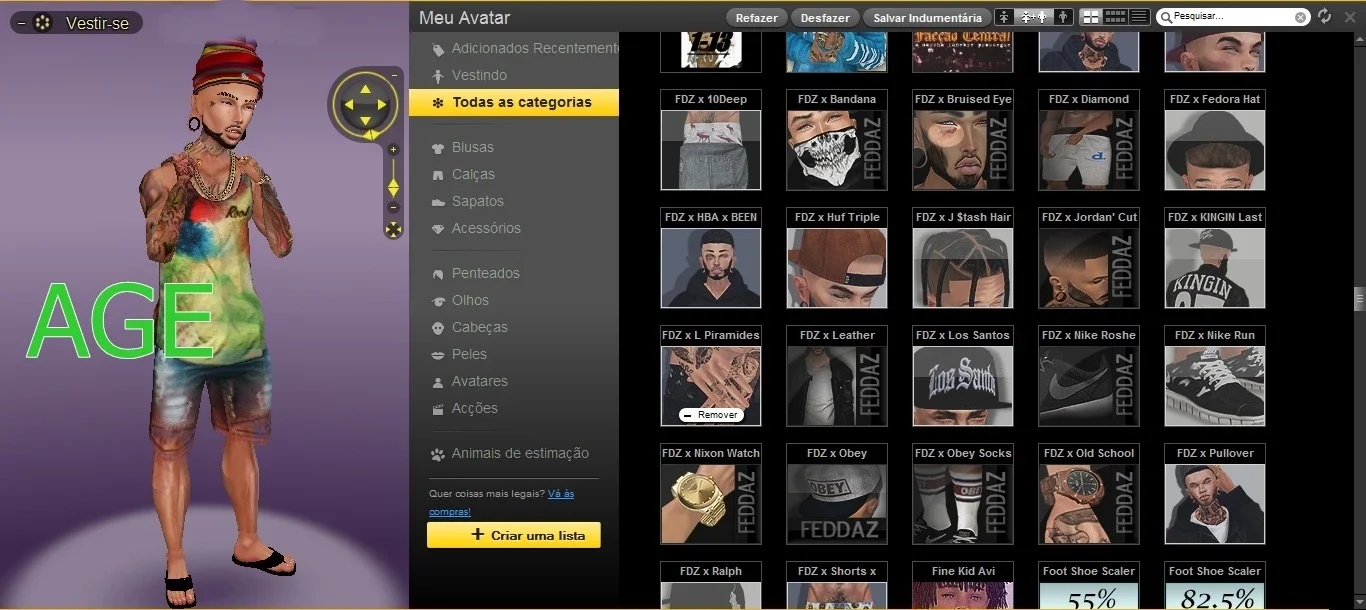Remove the FDZ x L Piramides item
The height and width of the screenshot is (610, 1366).
click(710, 415)
